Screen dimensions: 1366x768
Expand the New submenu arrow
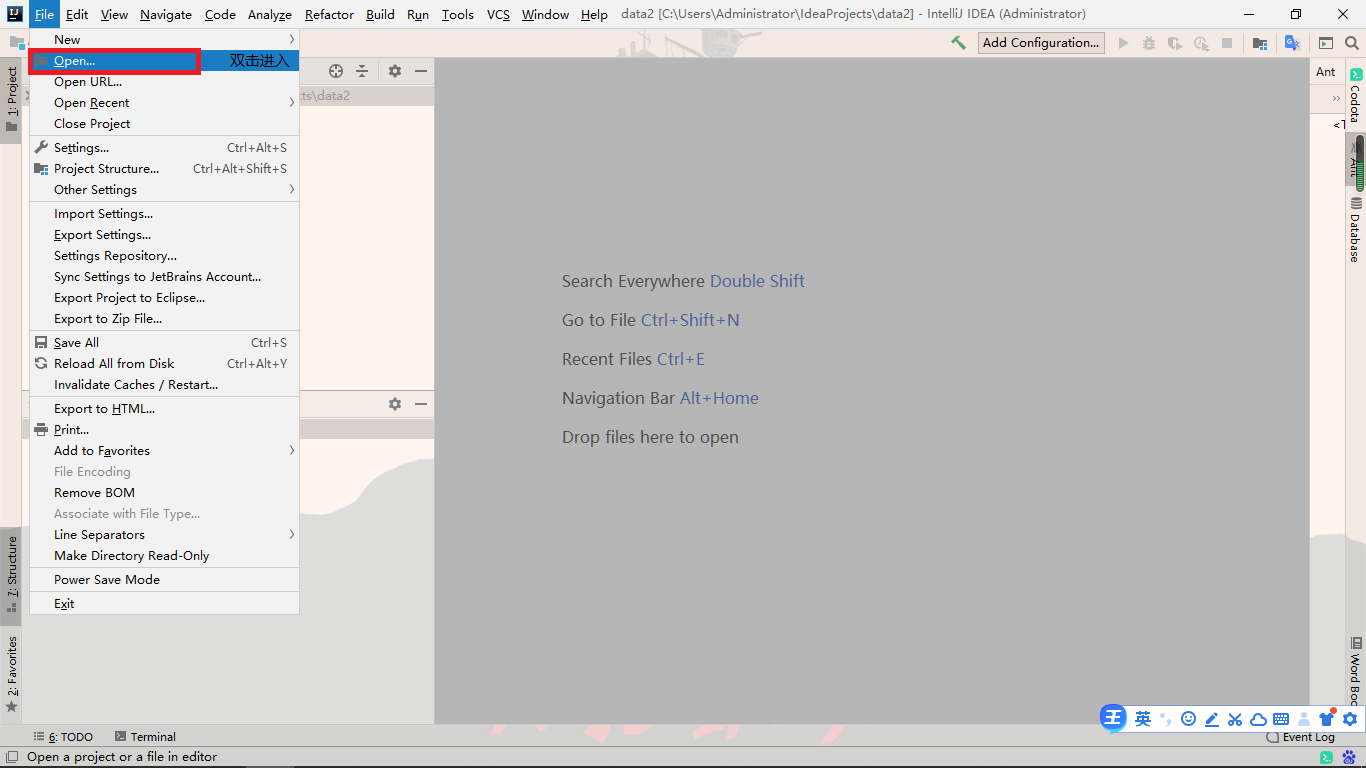[292, 39]
